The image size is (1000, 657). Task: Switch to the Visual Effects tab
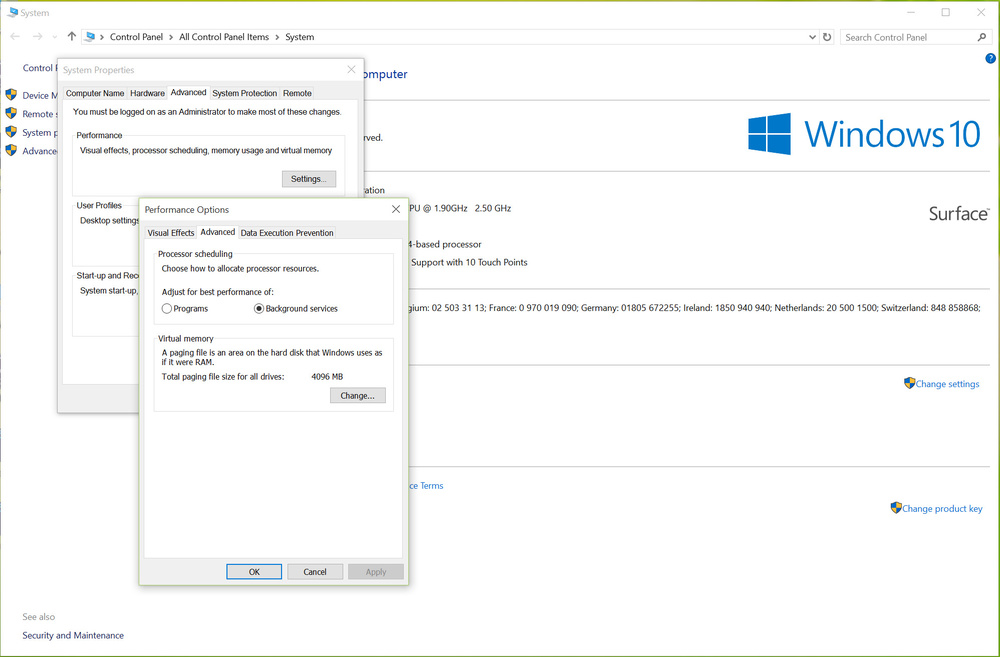(170, 233)
